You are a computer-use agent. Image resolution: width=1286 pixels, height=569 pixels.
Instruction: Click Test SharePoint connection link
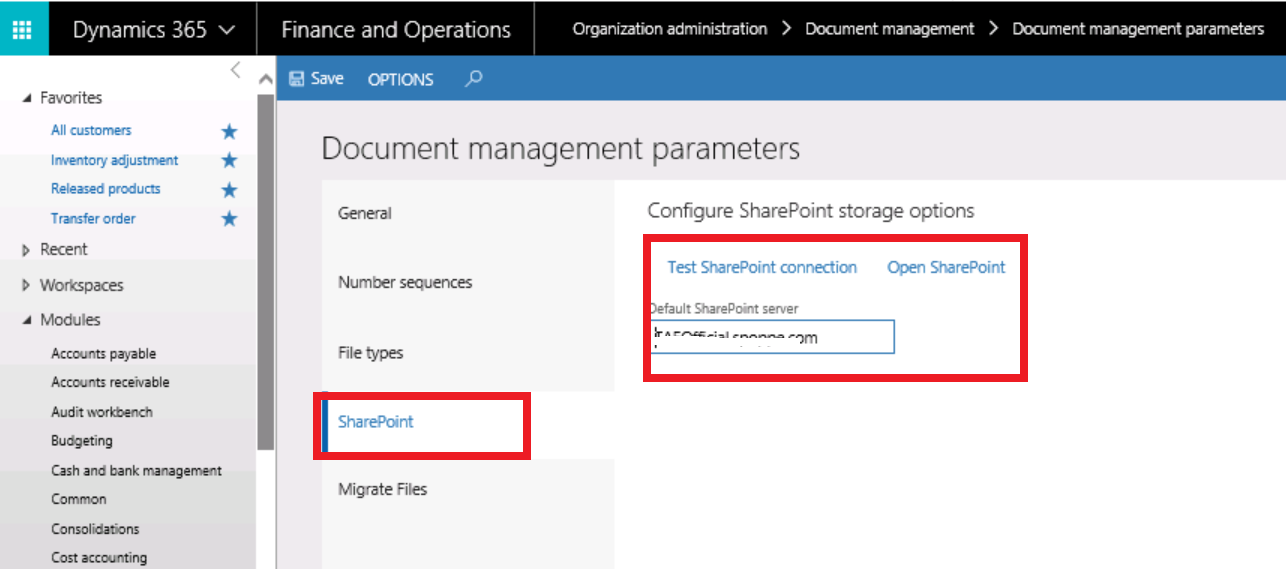click(x=762, y=267)
